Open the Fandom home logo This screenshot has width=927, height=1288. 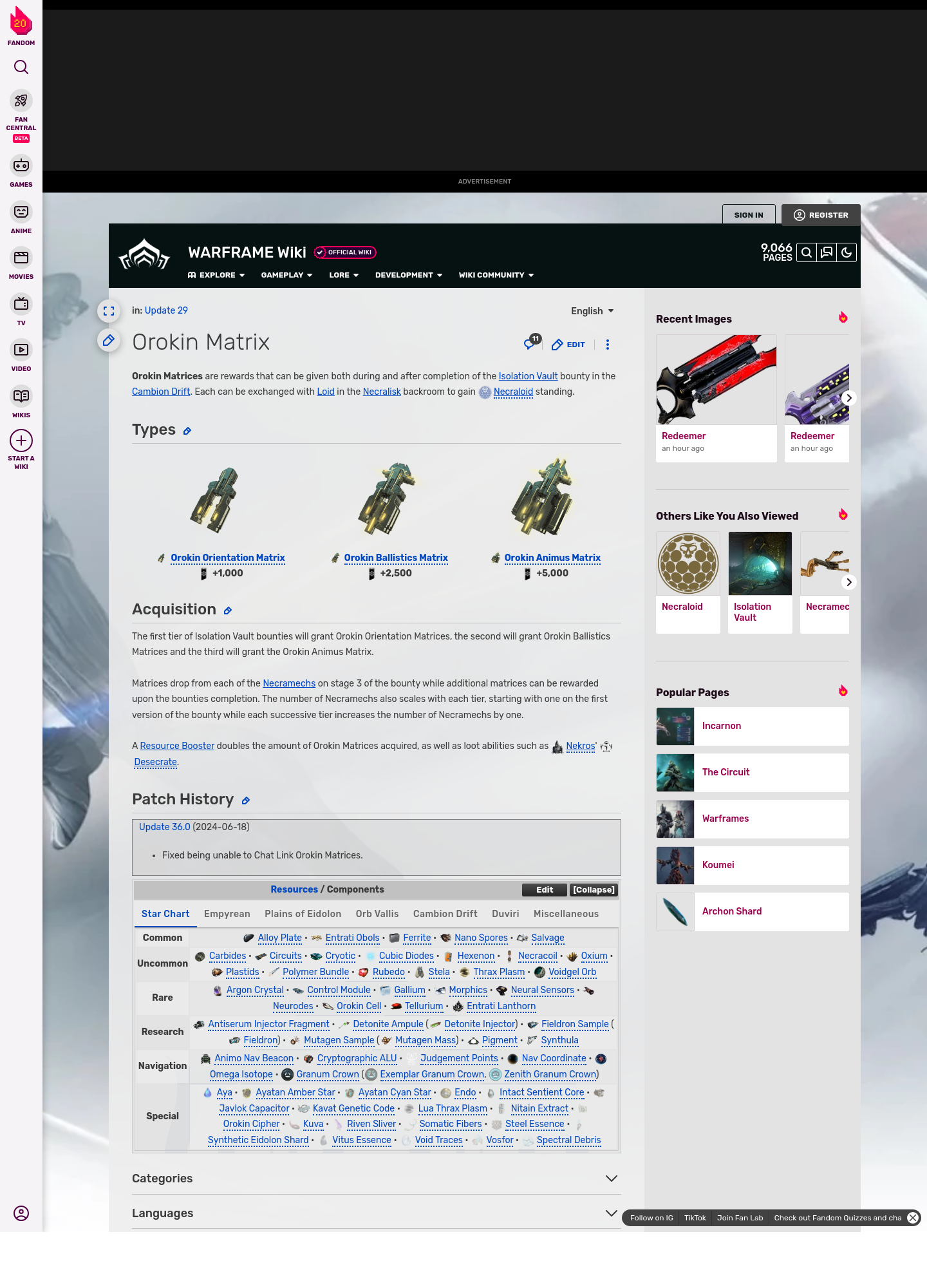(21, 26)
